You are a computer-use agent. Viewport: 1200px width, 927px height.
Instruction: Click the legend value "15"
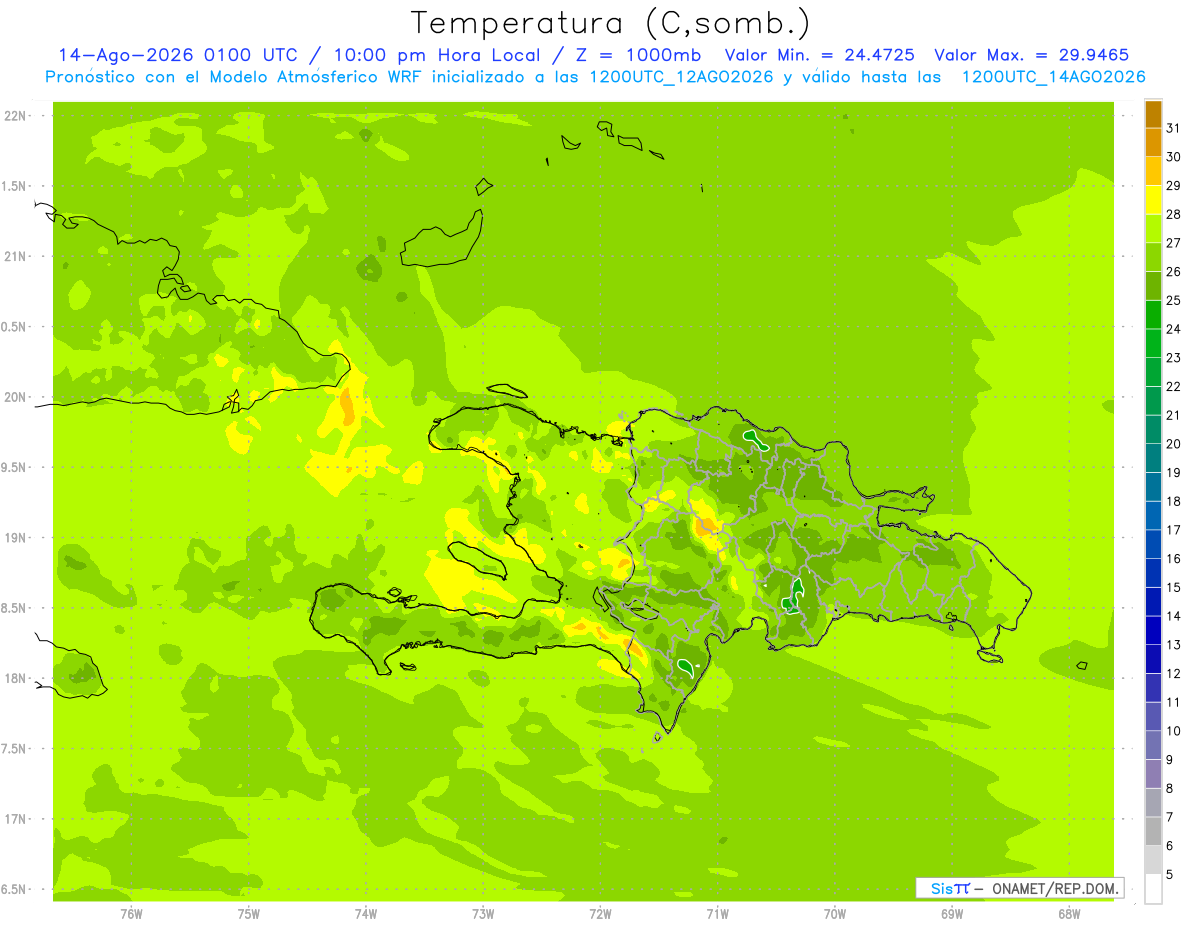(x=1174, y=587)
